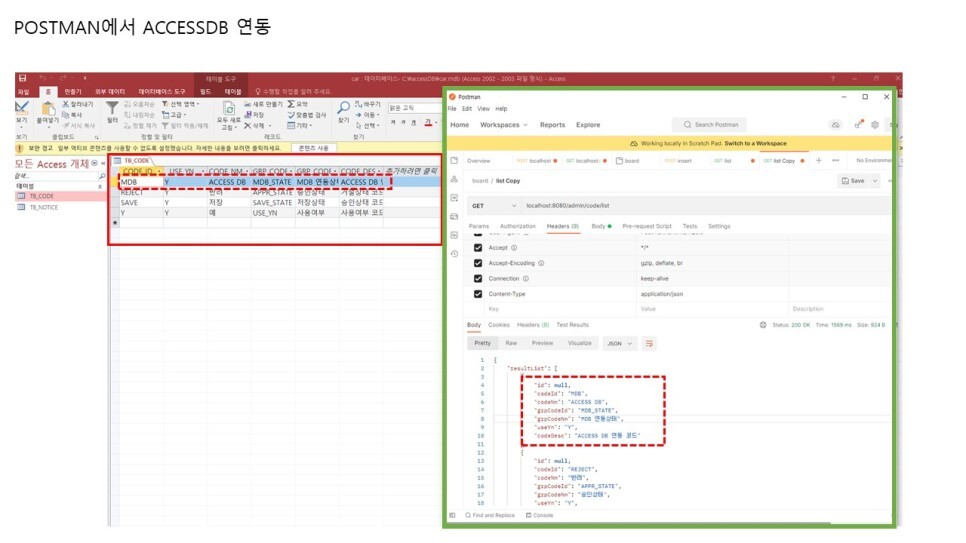Select the Raw response view tab
The image size is (966, 543).
point(511,343)
